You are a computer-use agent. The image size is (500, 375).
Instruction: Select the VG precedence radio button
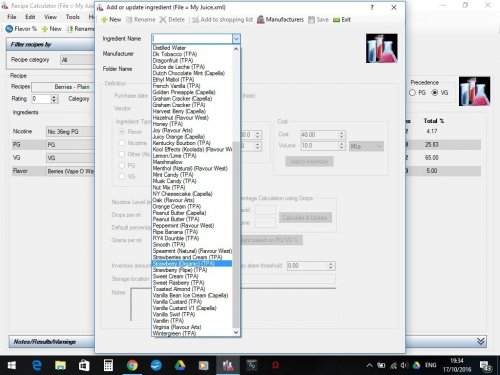[x=435, y=93]
